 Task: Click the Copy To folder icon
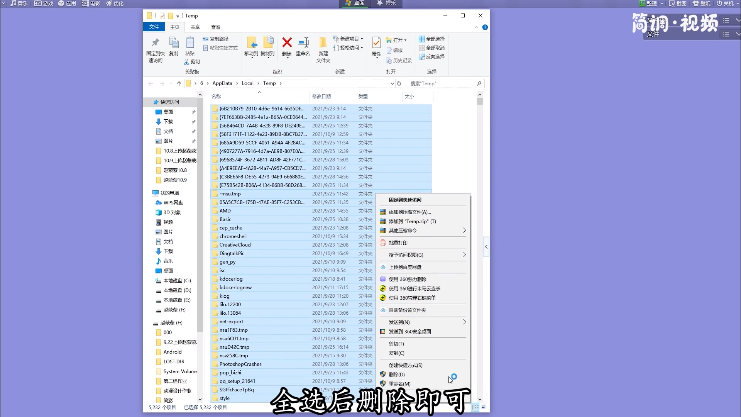268,44
